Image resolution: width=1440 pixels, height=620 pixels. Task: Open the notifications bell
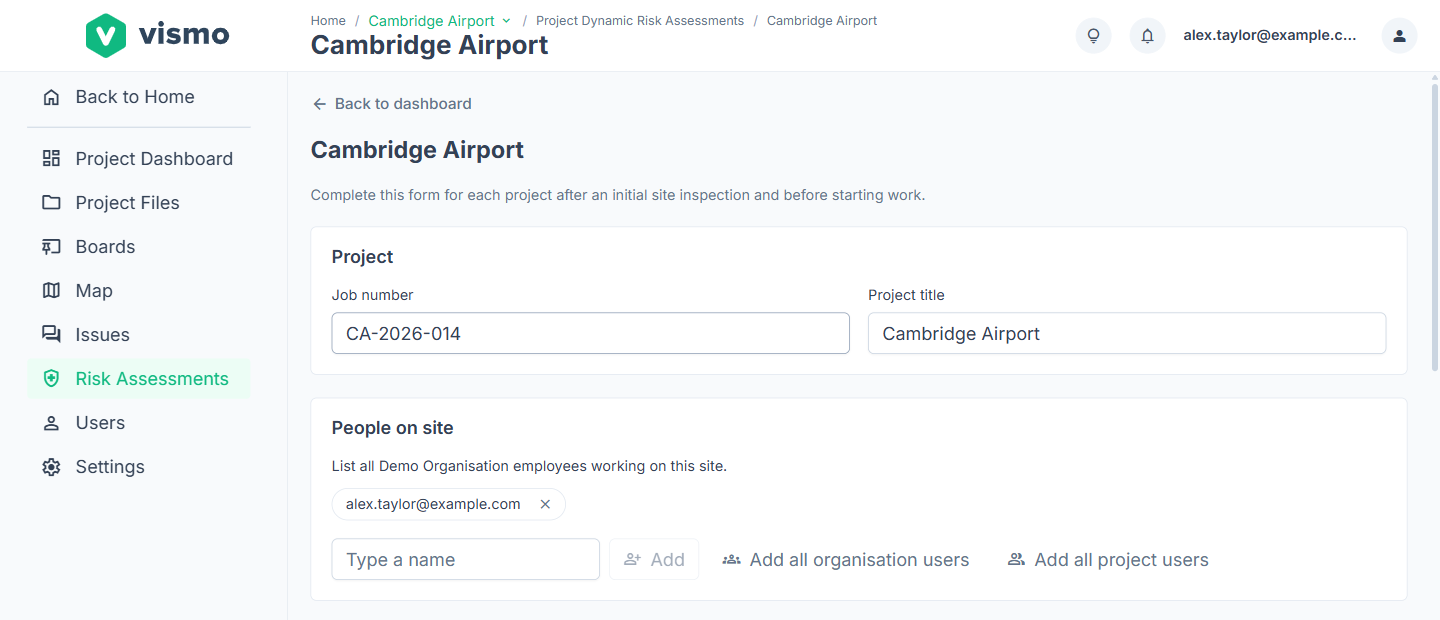pyautogui.click(x=1147, y=36)
